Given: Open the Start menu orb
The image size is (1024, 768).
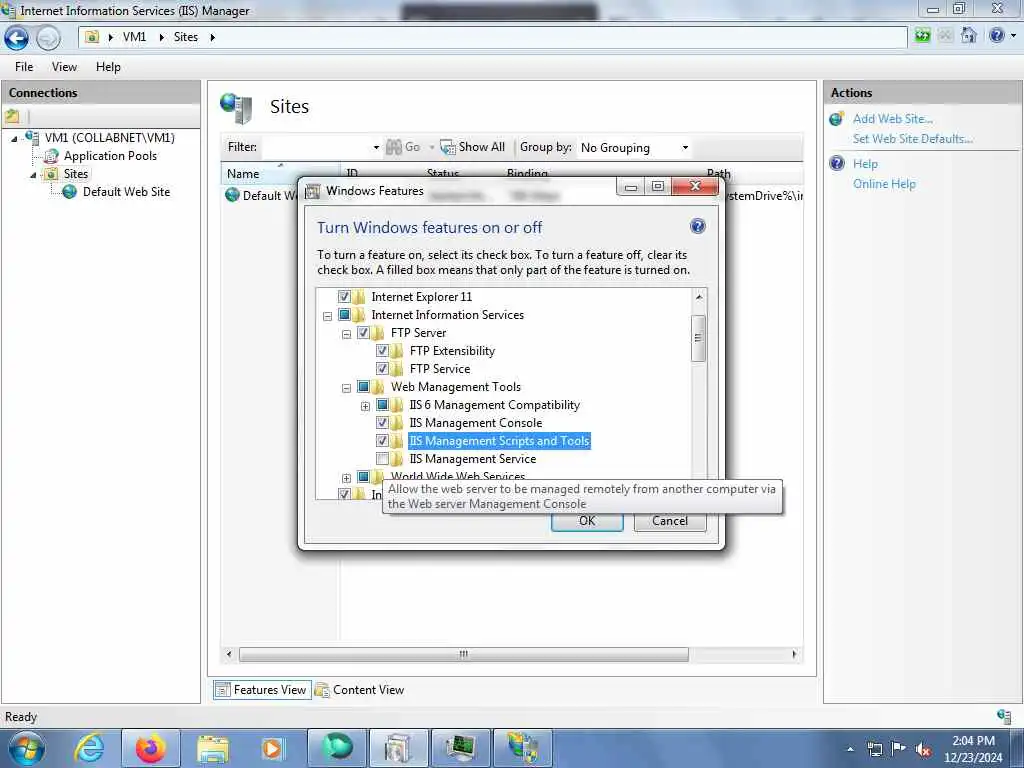Looking at the screenshot, I should click(x=27, y=748).
